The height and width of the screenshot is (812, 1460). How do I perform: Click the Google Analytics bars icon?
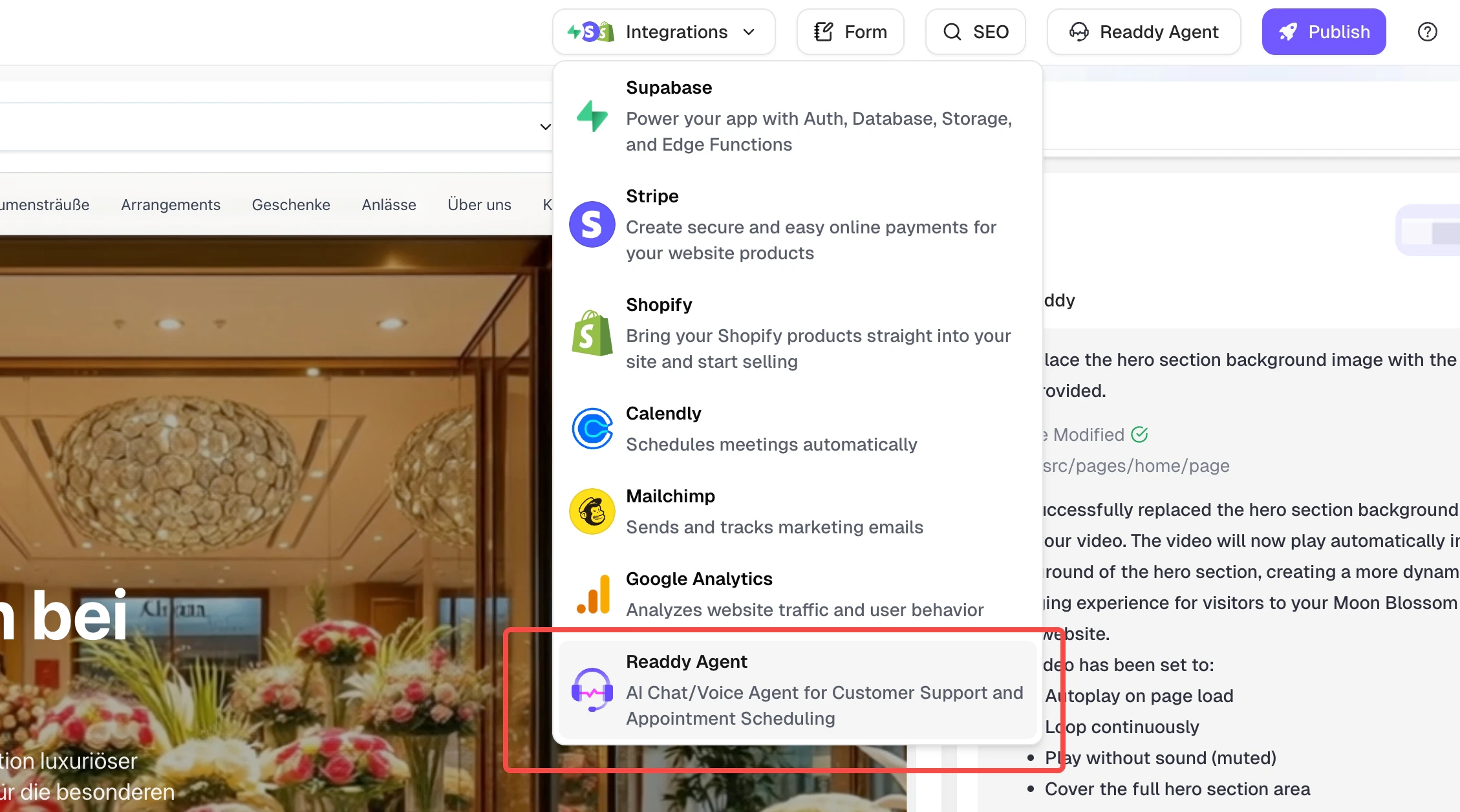click(591, 593)
